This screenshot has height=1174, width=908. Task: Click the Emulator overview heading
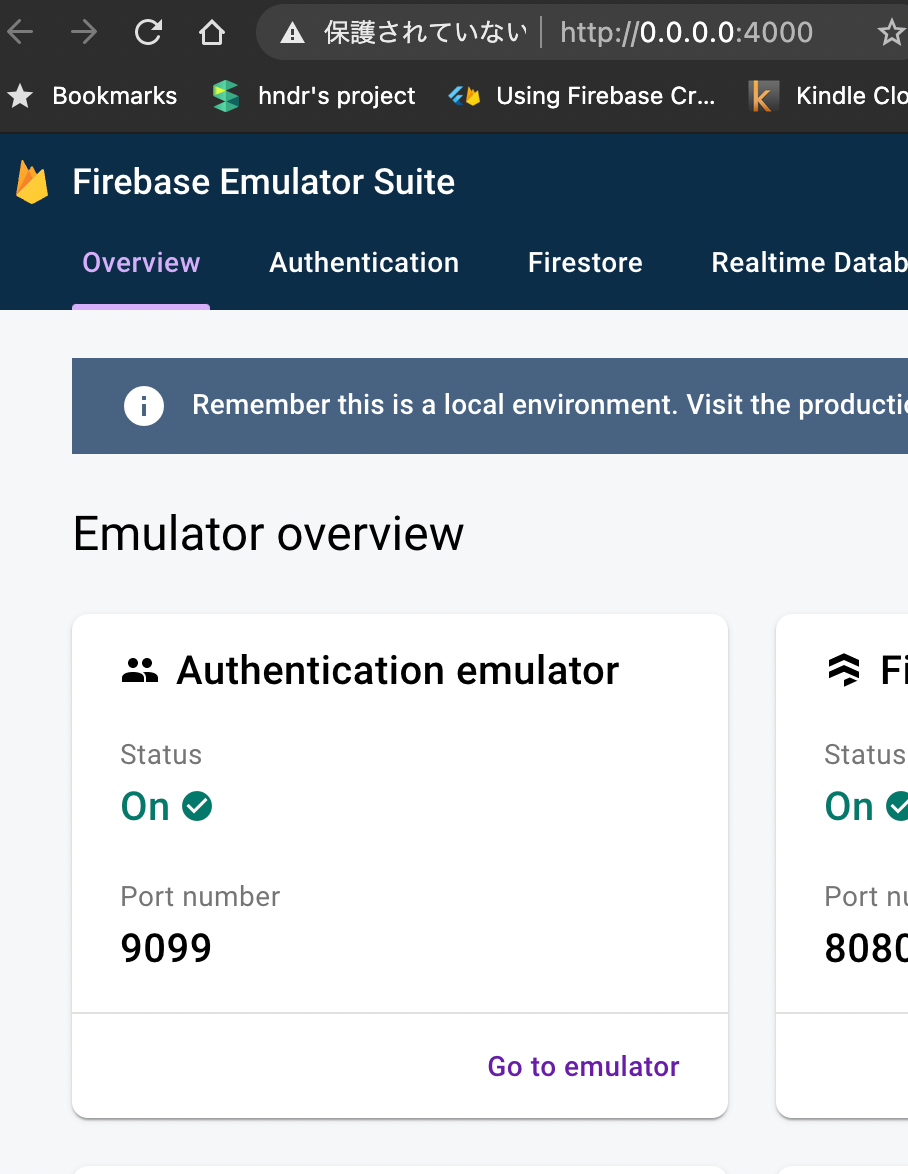(x=268, y=534)
